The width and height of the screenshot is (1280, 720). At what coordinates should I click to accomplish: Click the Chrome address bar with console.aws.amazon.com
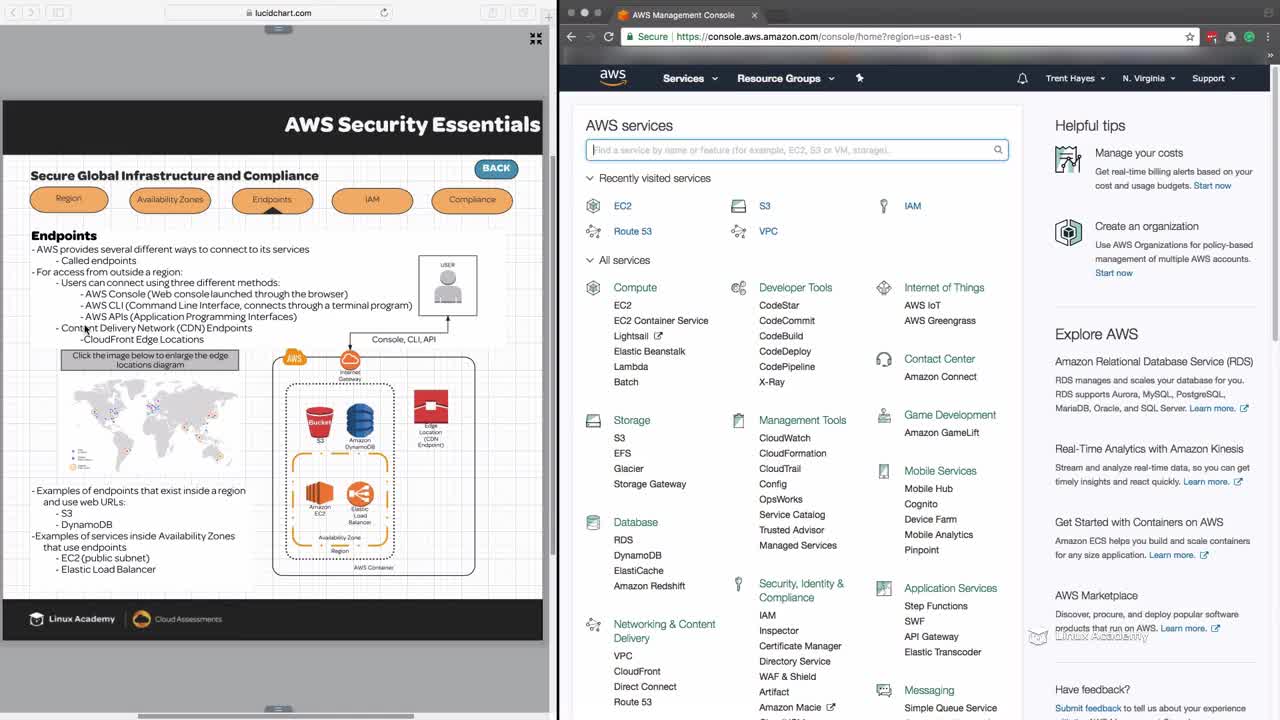point(910,37)
